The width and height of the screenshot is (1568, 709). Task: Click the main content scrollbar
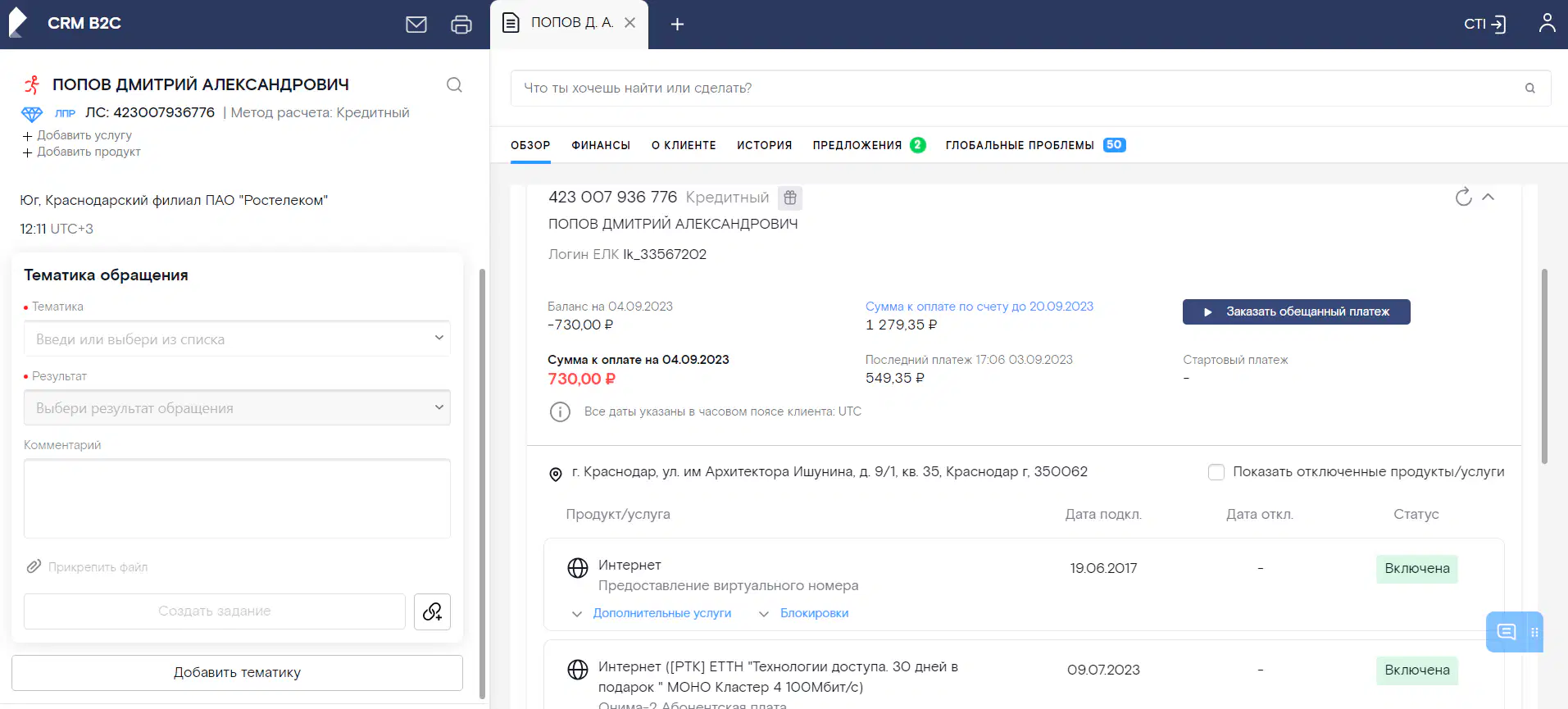click(x=1544, y=366)
